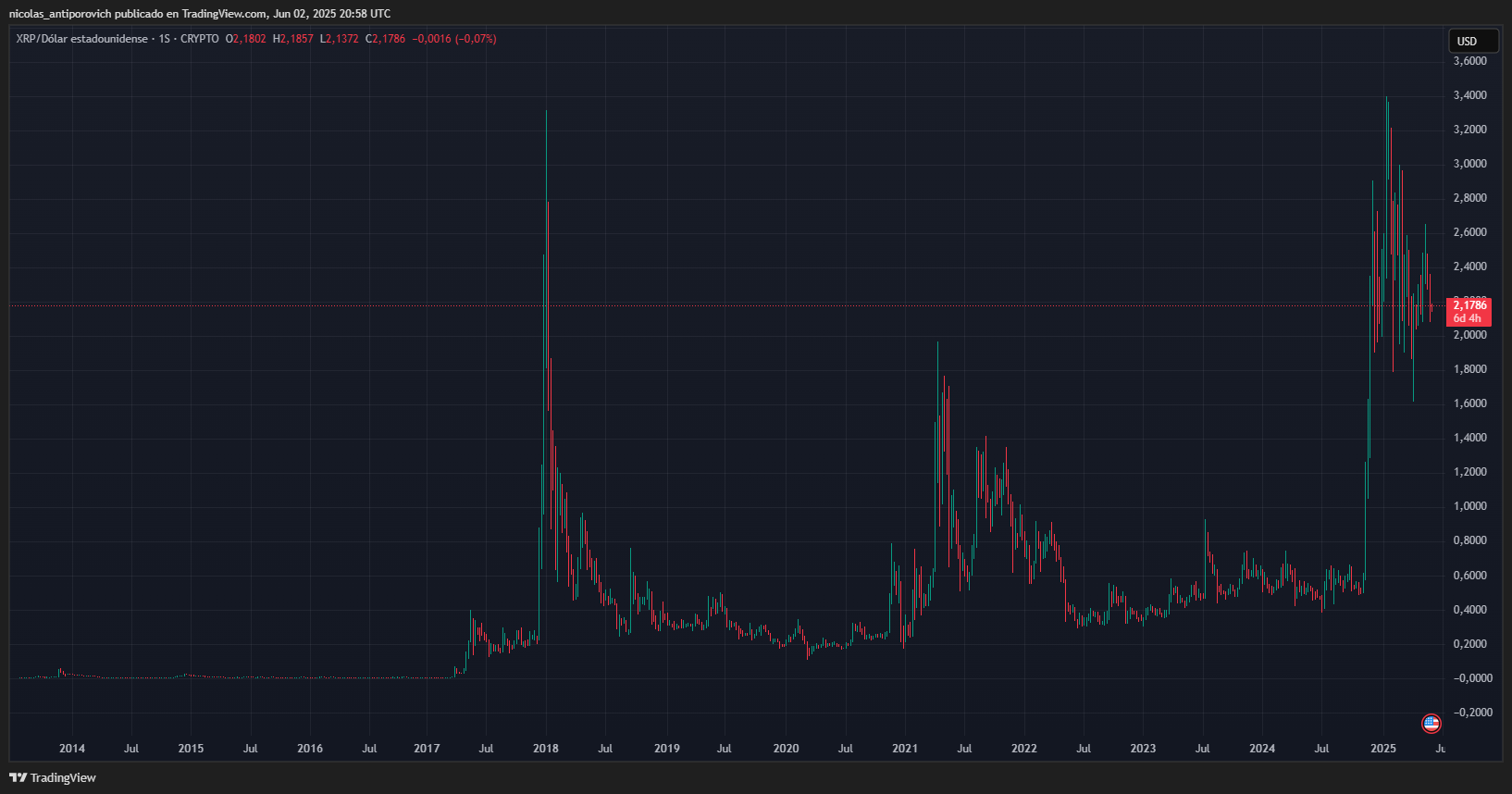Click the 1,0000 price axis label
The height and width of the screenshot is (794, 1512).
point(1470,506)
